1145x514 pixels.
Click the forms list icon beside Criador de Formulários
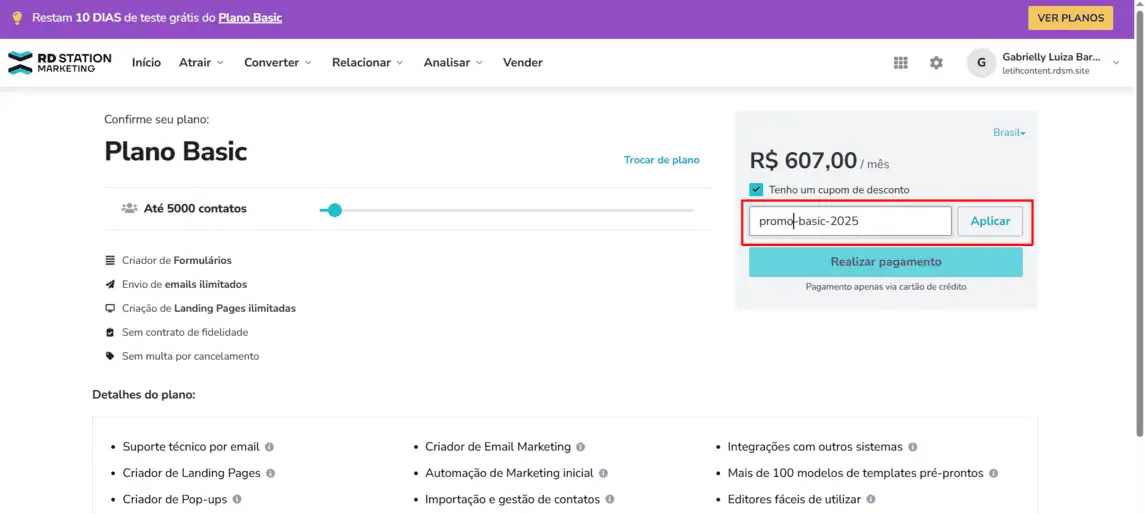pyautogui.click(x=110, y=260)
